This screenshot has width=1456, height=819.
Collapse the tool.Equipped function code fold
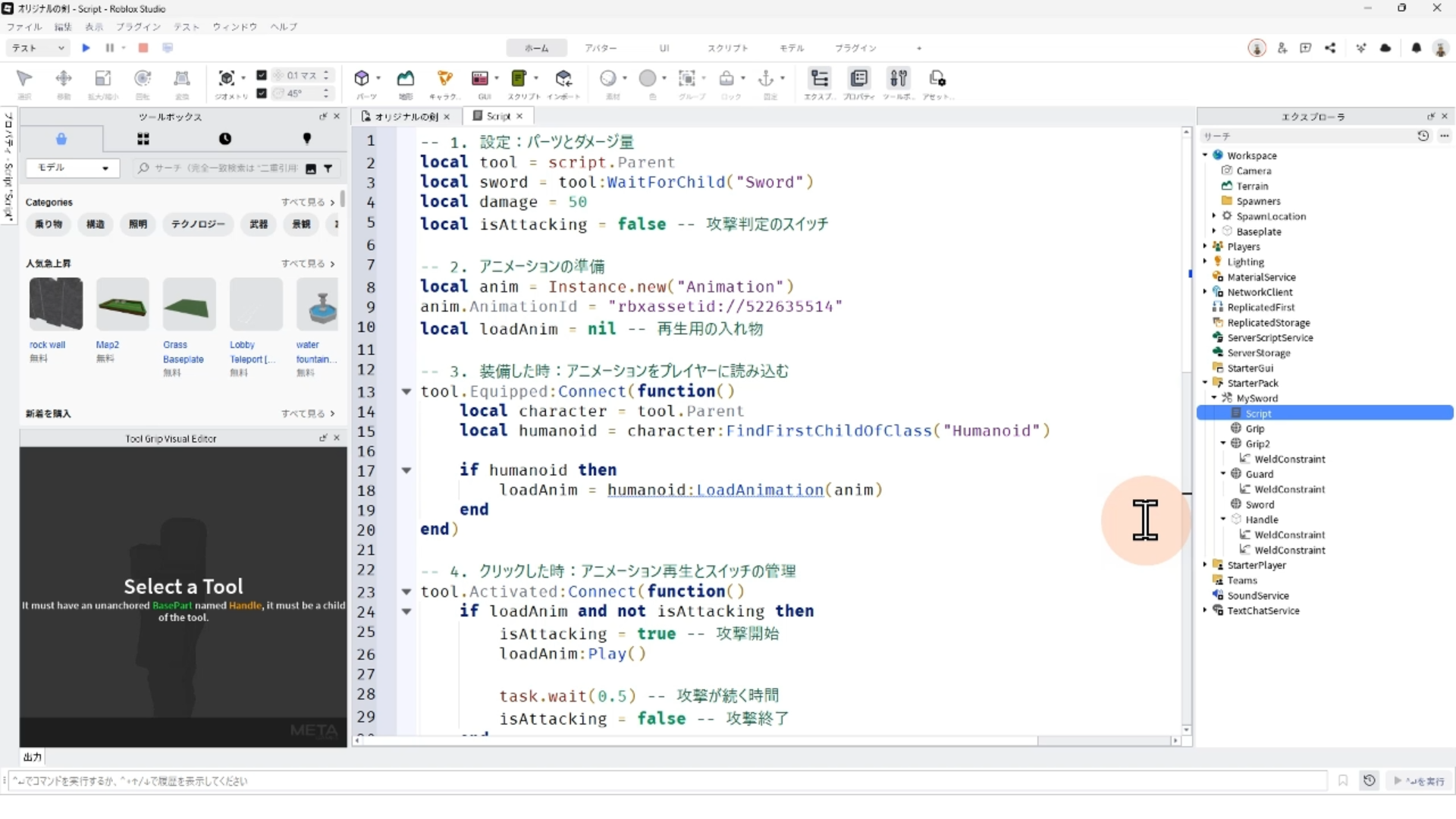pos(406,392)
